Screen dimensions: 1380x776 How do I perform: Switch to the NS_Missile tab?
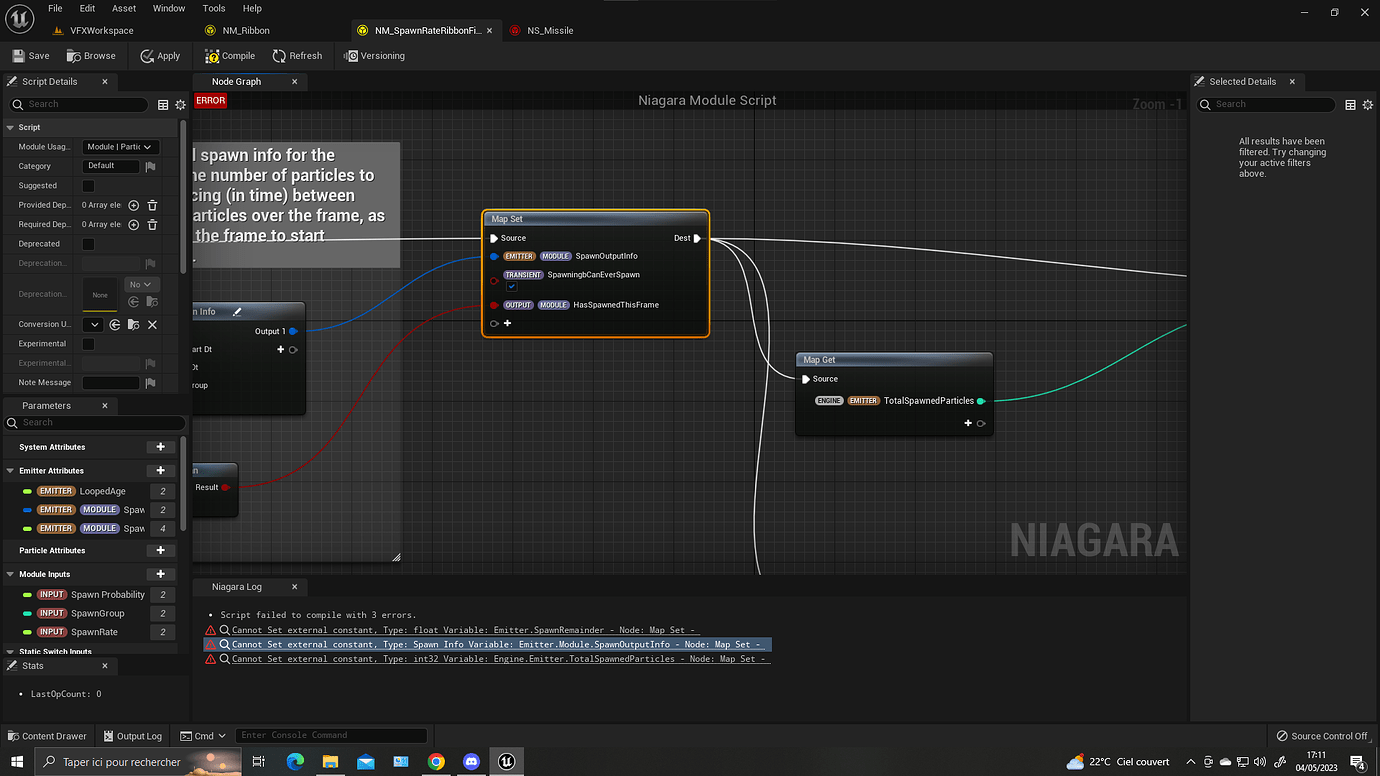(x=548, y=30)
